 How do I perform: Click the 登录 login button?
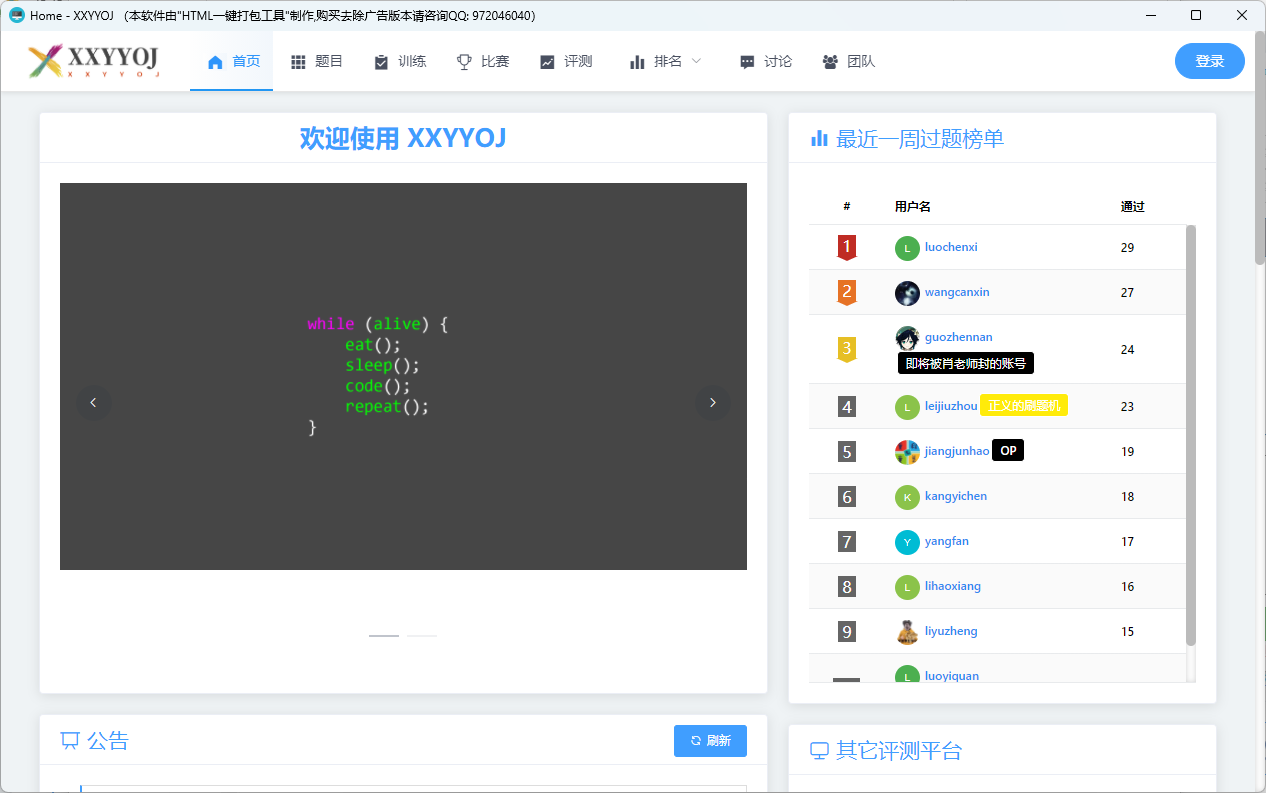coord(1209,61)
